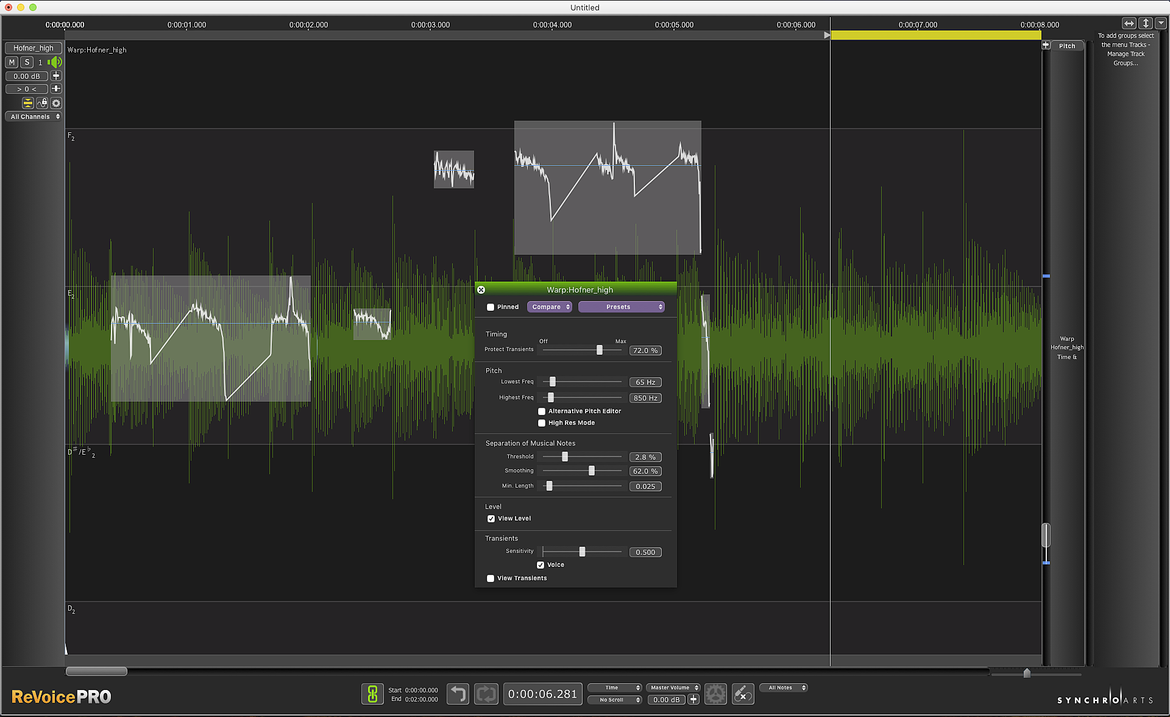The width and height of the screenshot is (1170, 717).
Task: Open the Compare dropdown
Action: coord(550,307)
